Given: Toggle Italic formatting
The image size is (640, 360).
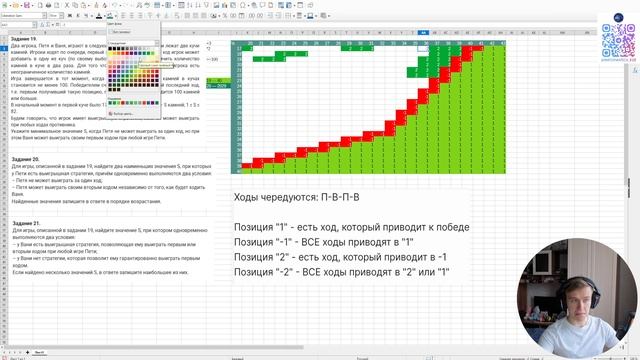Looking at the screenshot, I should (78, 16).
